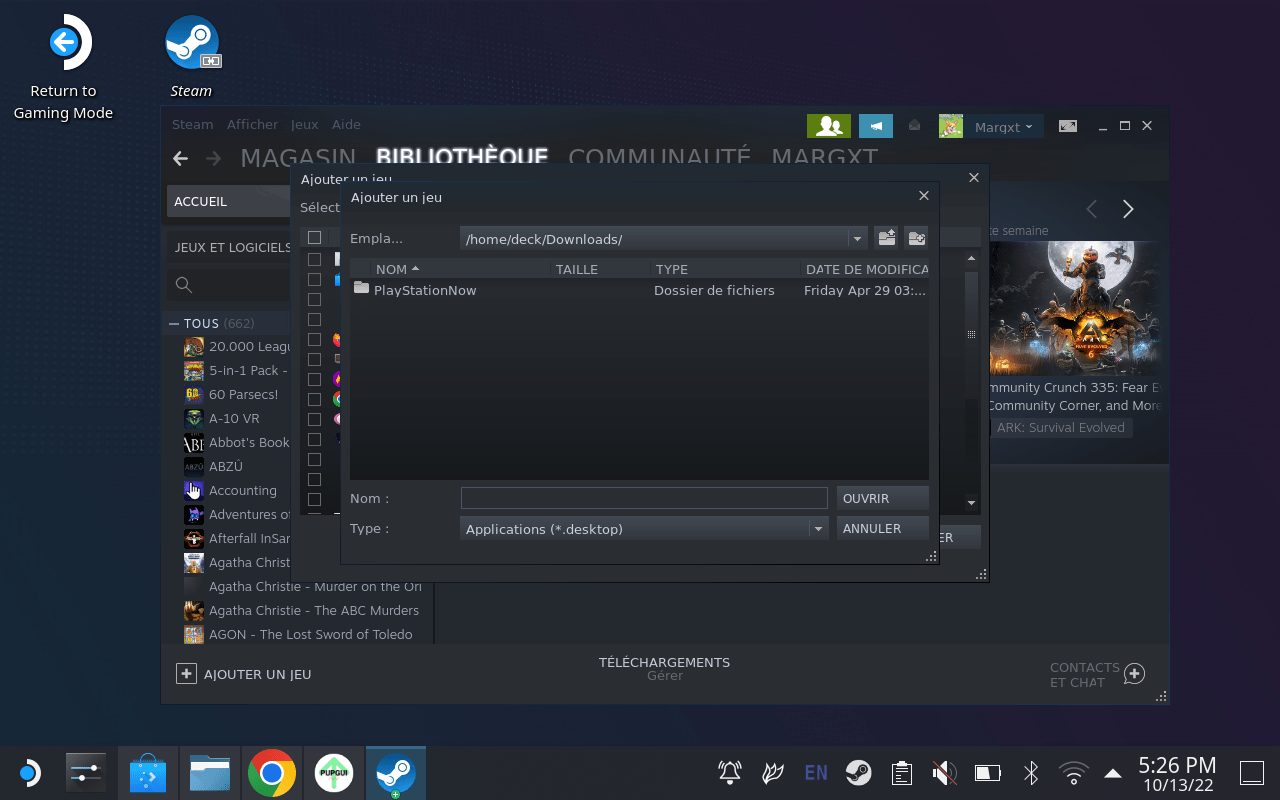Open System Settings from the taskbar
This screenshot has width=1280, height=800.
[x=86, y=773]
